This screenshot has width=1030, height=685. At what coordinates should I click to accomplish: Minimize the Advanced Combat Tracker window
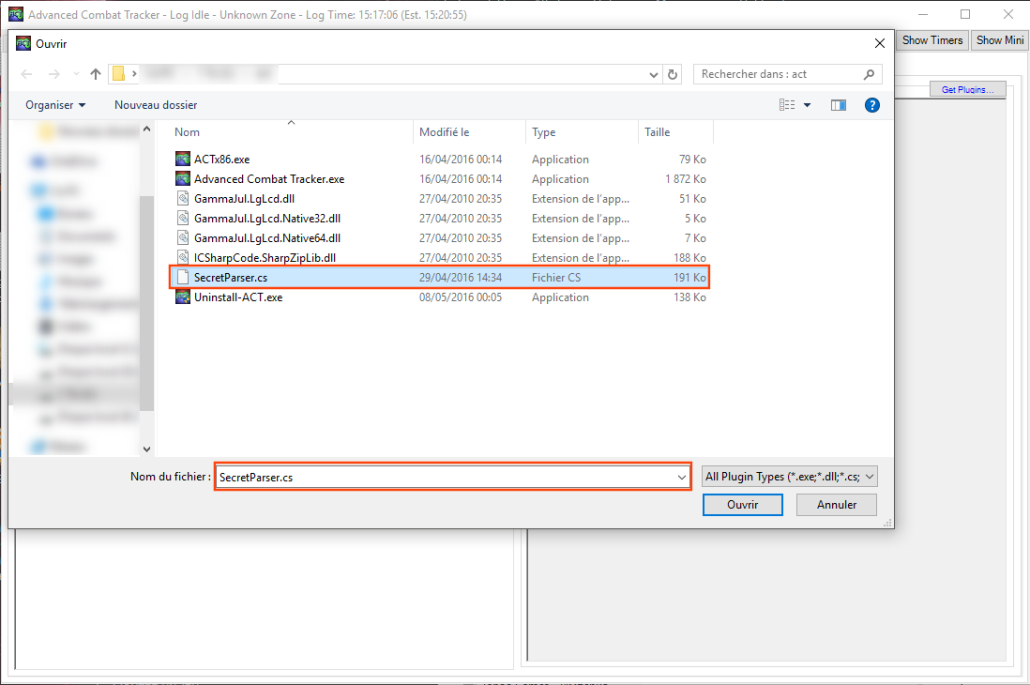[923, 14]
